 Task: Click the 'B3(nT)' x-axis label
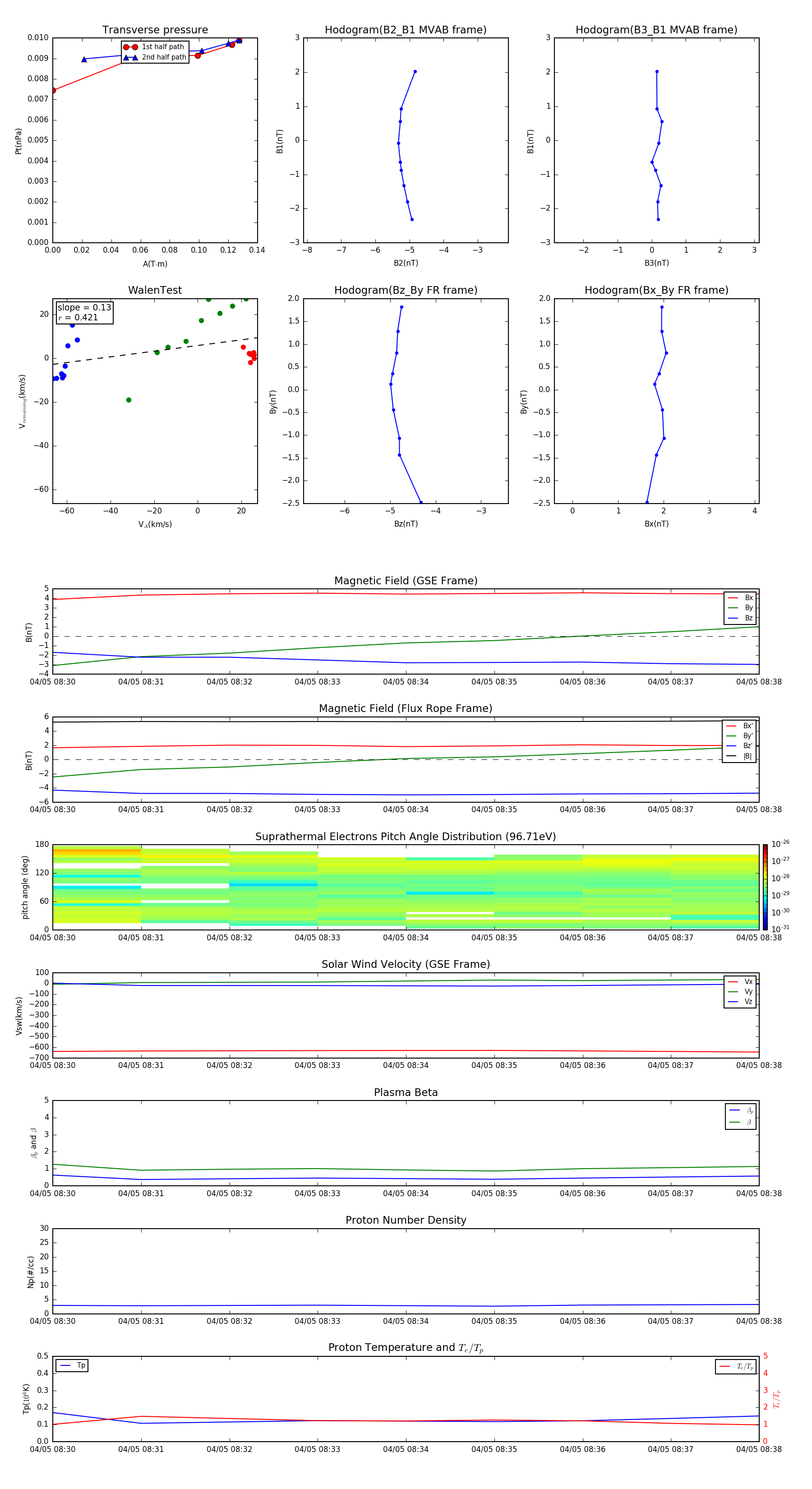point(656,263)
